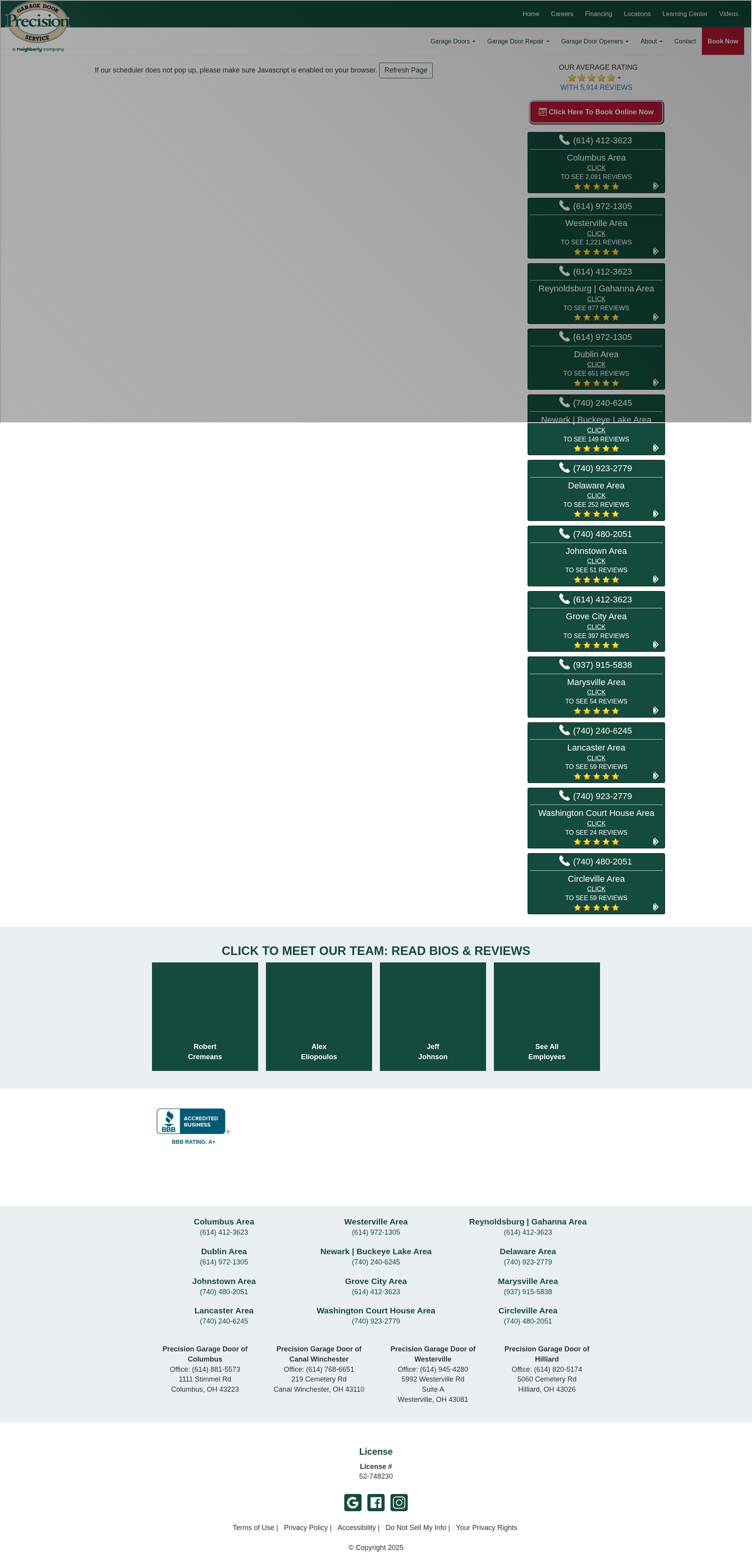Click the phone icon on the Columbus Area card

[x=565, y=140]
